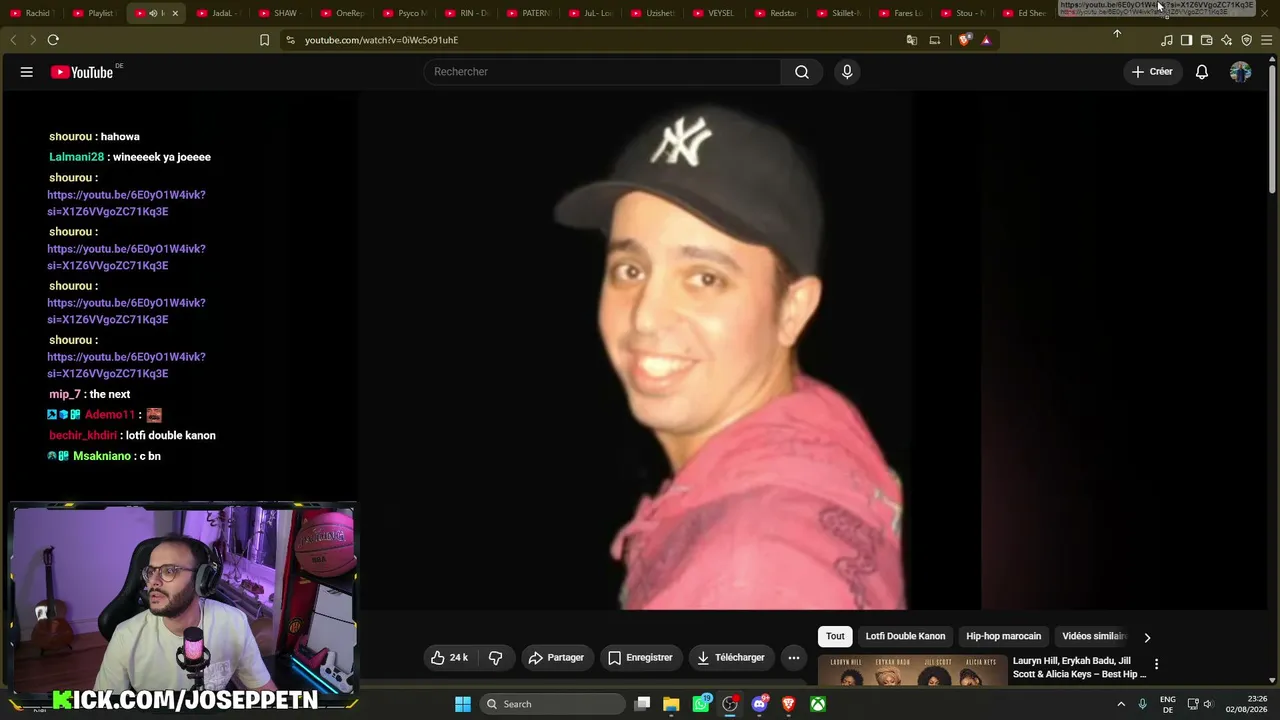Image resolution: width=1280 pixels, height=720 pixels.
Task: Open WhatsApp from the taskbar
Action: point(701,704)
